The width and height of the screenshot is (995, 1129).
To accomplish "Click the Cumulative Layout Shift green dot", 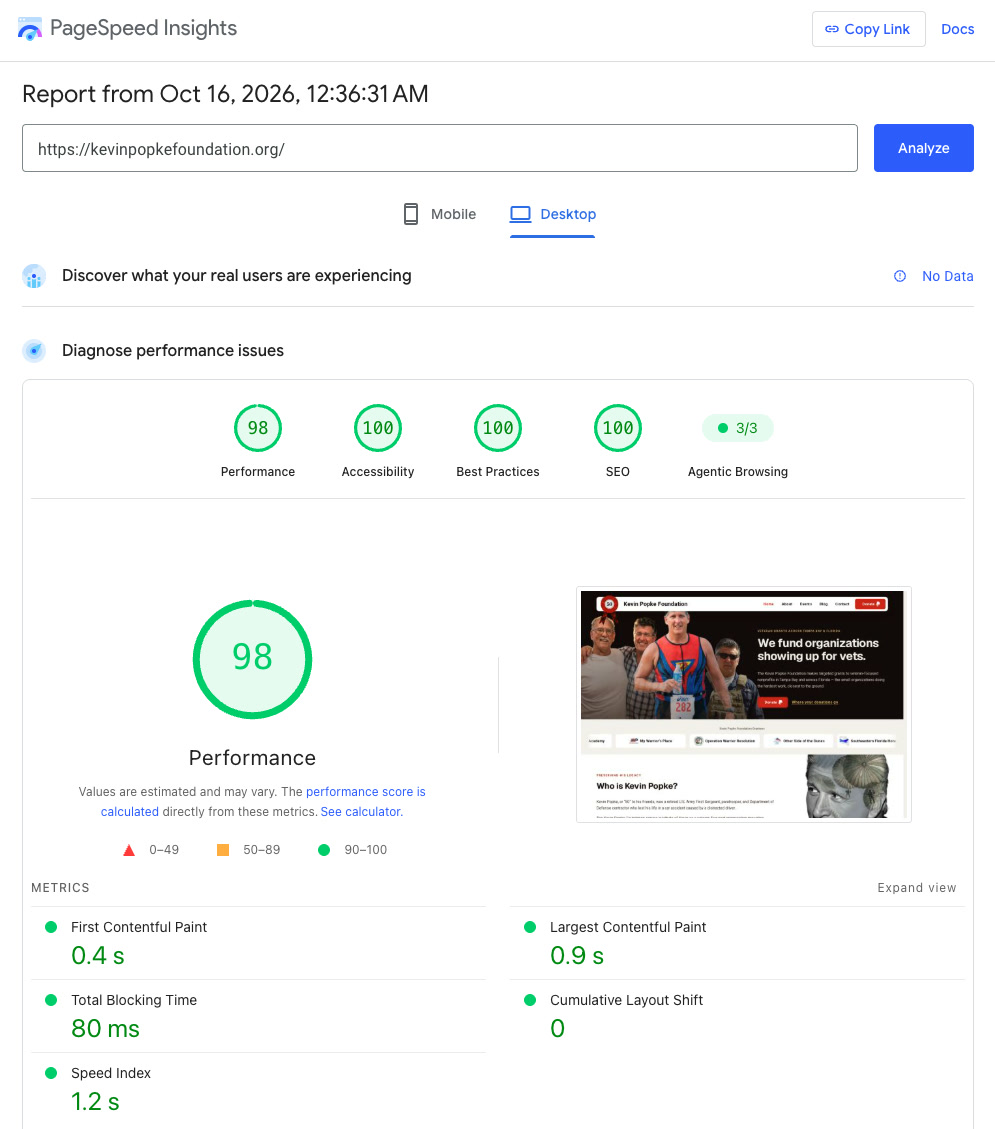I will click(x=530, y=1000).
